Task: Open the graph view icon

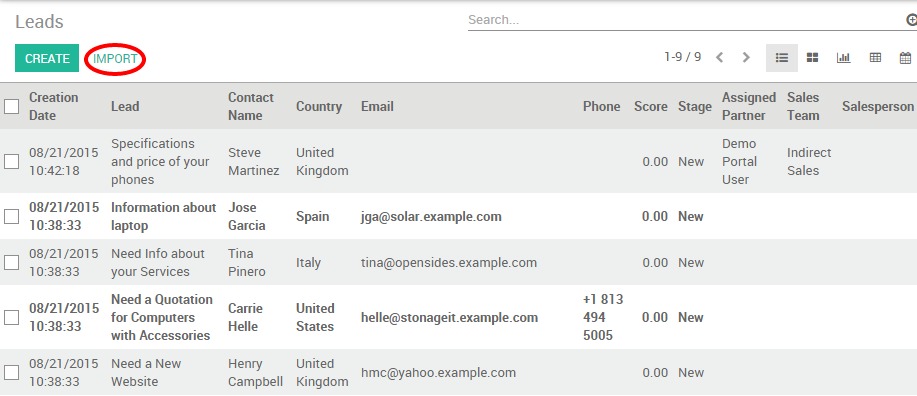Action: [843, 58]
